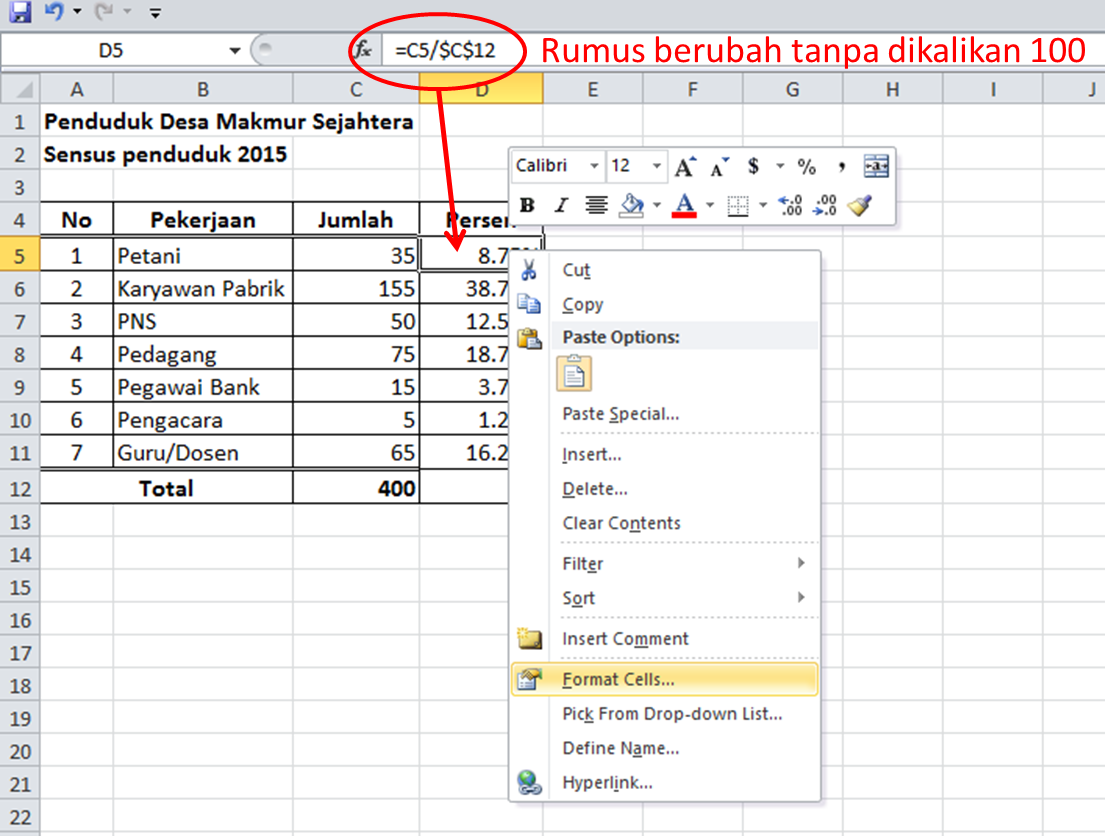Open the Undo history dropdown arrow
Image resolution: width=1105 pixels, height=836 pixels.
click(78, 11)
